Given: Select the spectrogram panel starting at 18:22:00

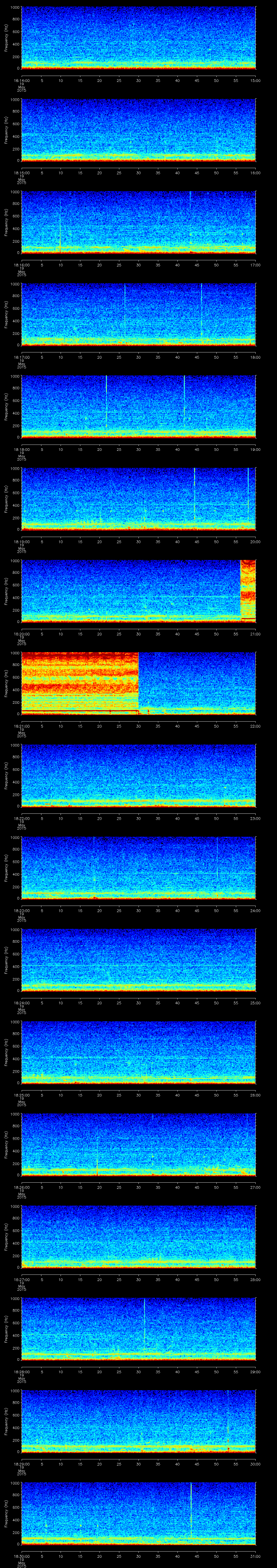Looking at the screenshot, I should coord(139,776).
